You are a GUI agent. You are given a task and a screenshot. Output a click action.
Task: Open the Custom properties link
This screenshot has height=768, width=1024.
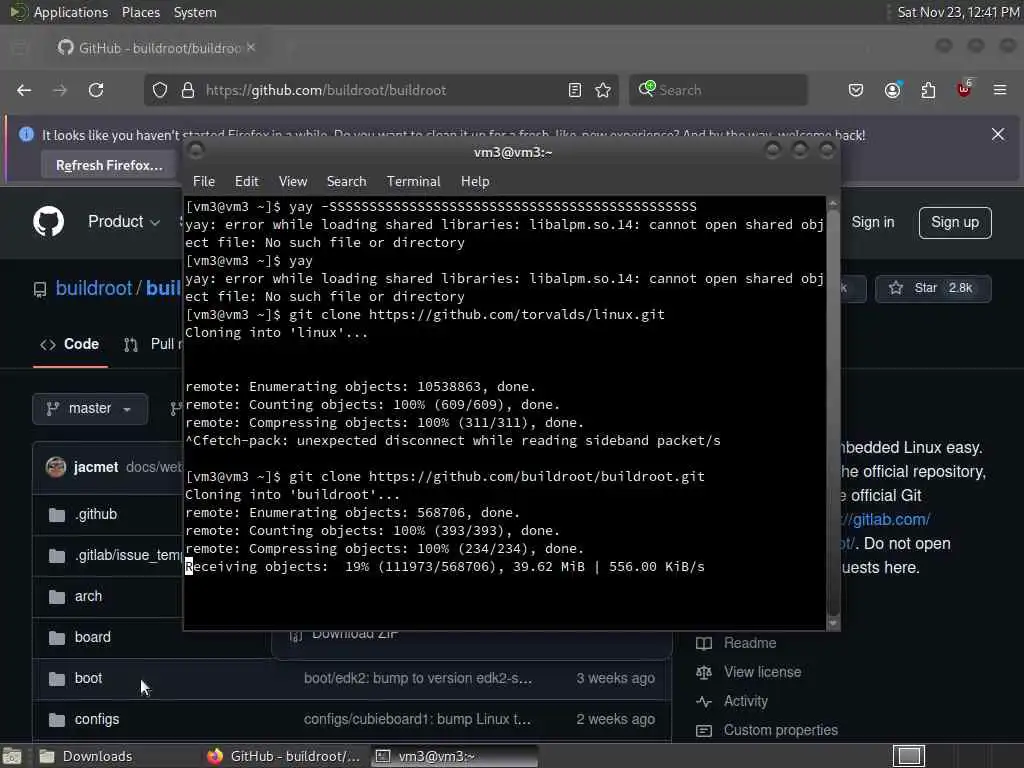click(x=780, y=730)
